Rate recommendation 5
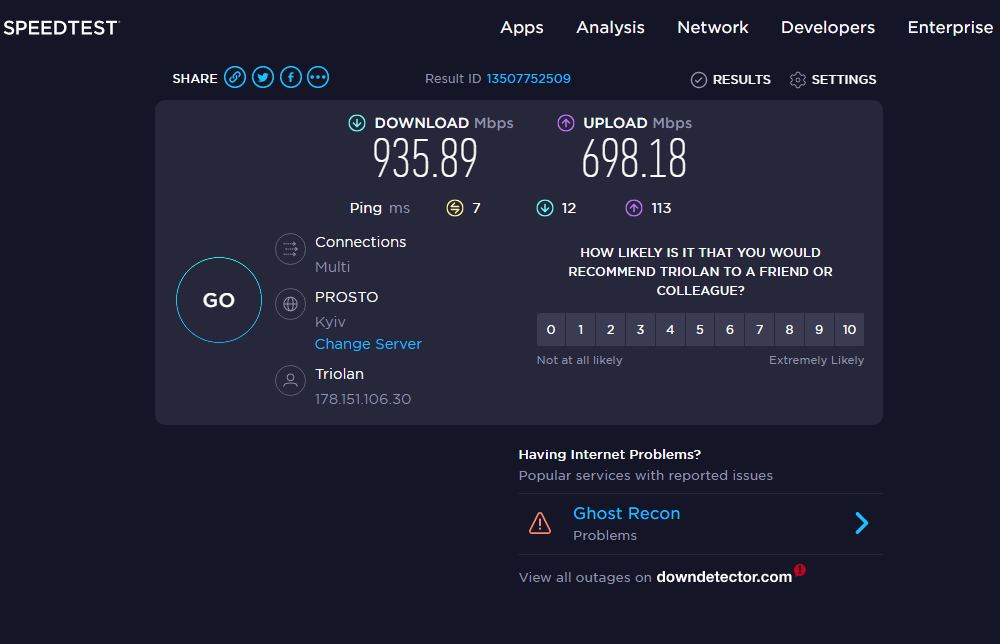Viewport: 1000px width, 644px height. click(700, 330)
